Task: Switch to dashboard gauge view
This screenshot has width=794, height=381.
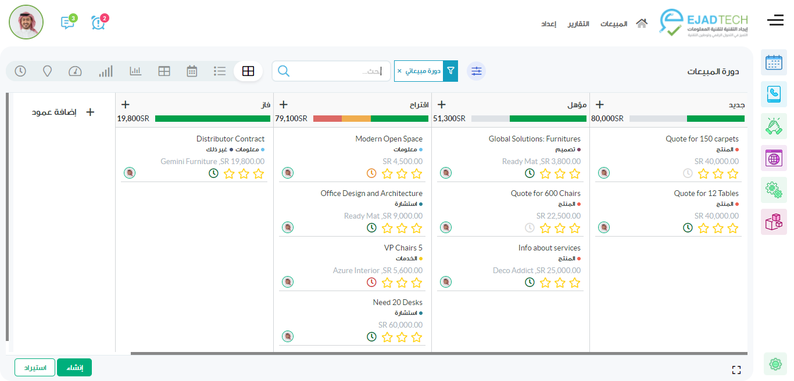Action: click(75, 71)
